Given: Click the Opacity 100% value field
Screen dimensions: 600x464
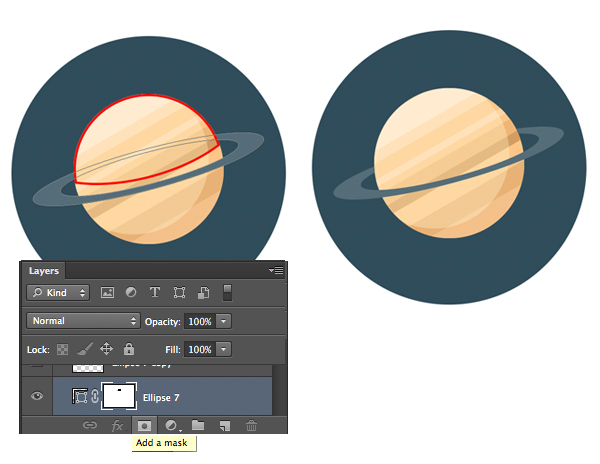Looking at the screenshot, I should 200,321.
